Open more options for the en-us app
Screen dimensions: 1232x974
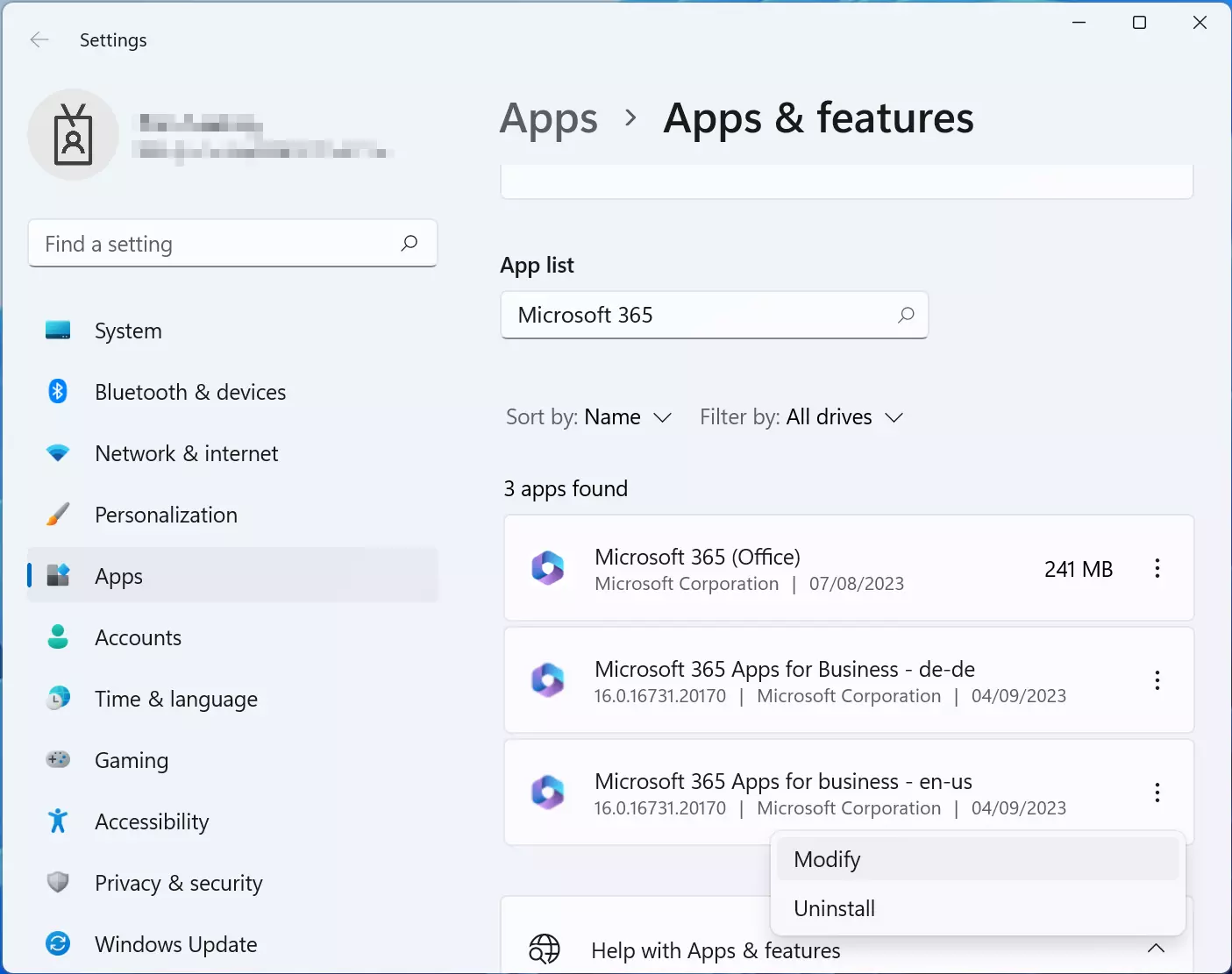(x=1157, y=793)
